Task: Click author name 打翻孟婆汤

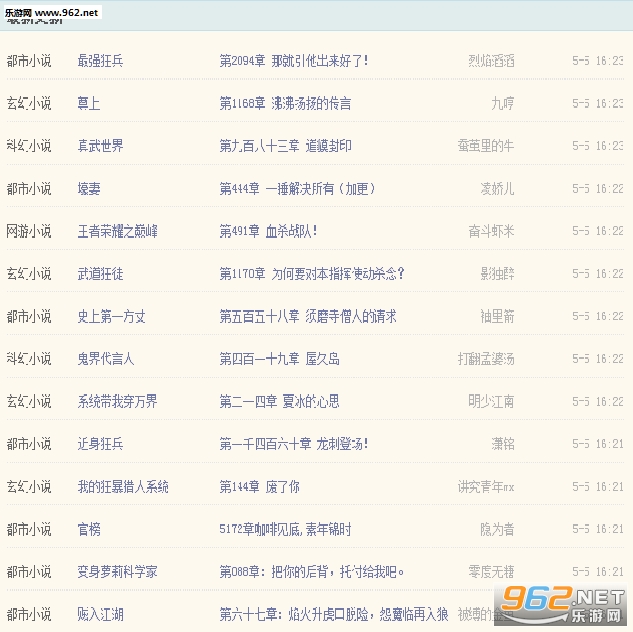Action: pos(486,359)
